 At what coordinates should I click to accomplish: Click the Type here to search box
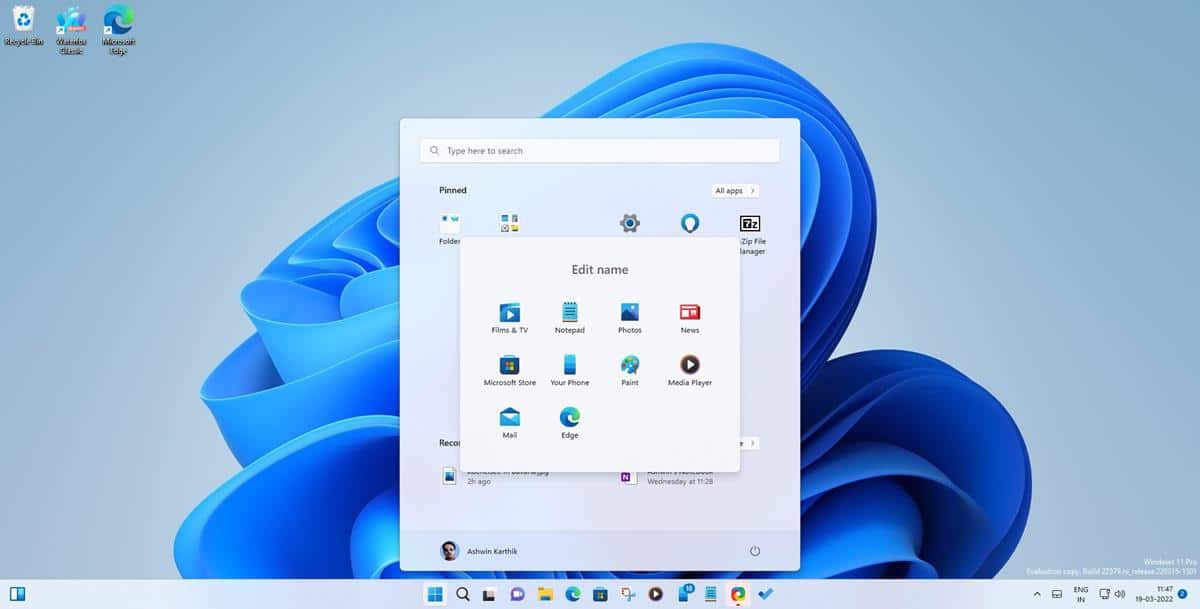600,151
